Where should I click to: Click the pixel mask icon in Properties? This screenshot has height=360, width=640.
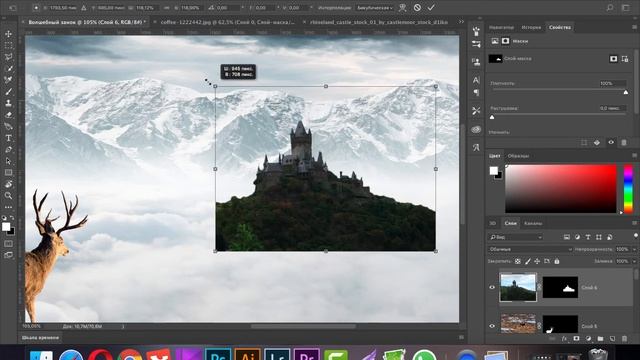[x=613, y=59]
